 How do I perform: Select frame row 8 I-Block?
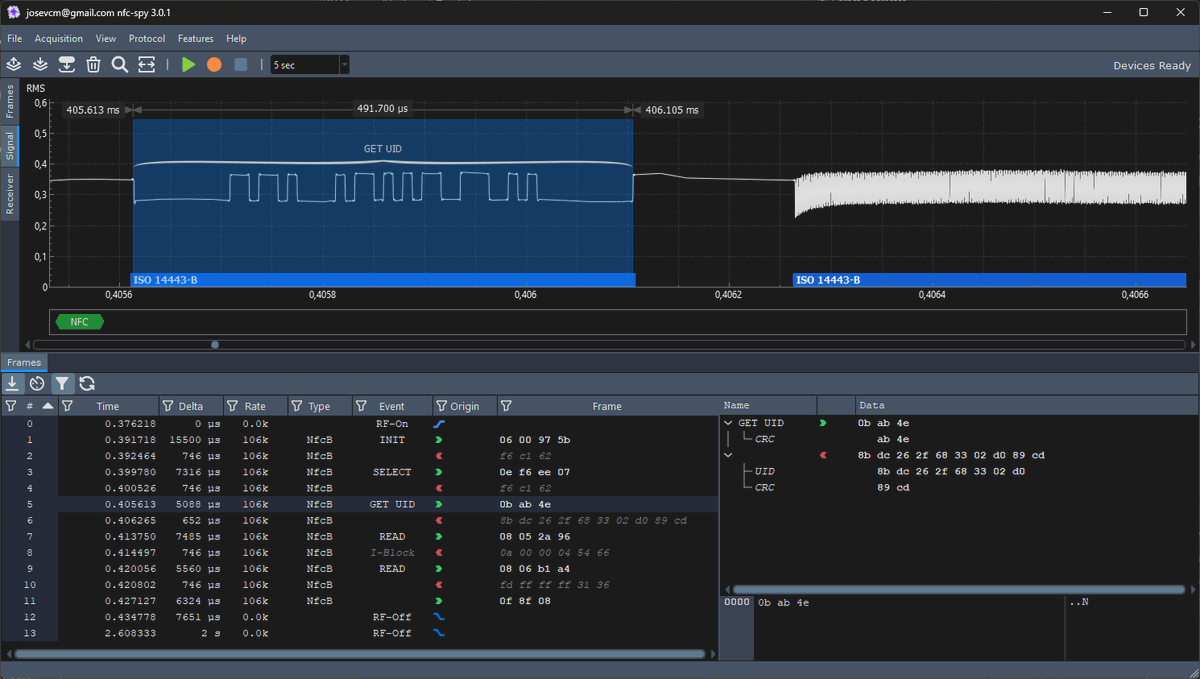[x=360, y=552]
